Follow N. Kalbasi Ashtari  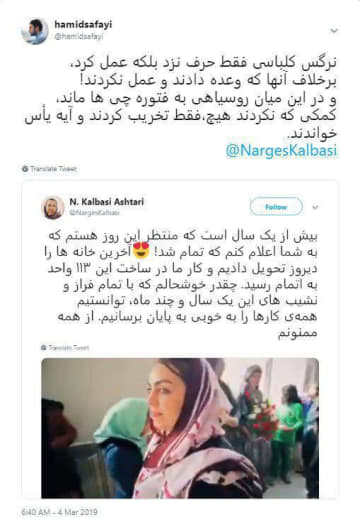276,207
